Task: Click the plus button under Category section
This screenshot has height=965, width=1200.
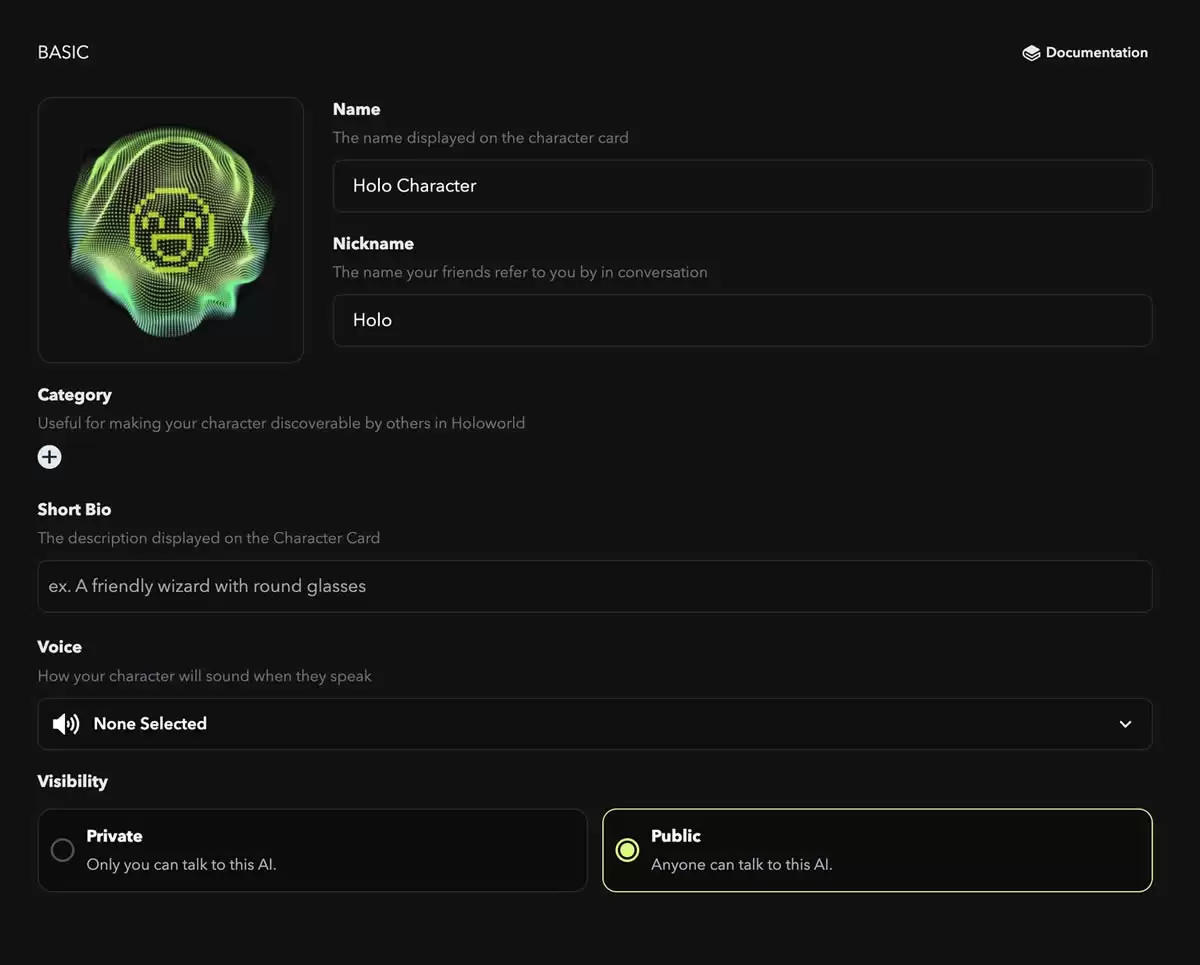Action: 49,457
